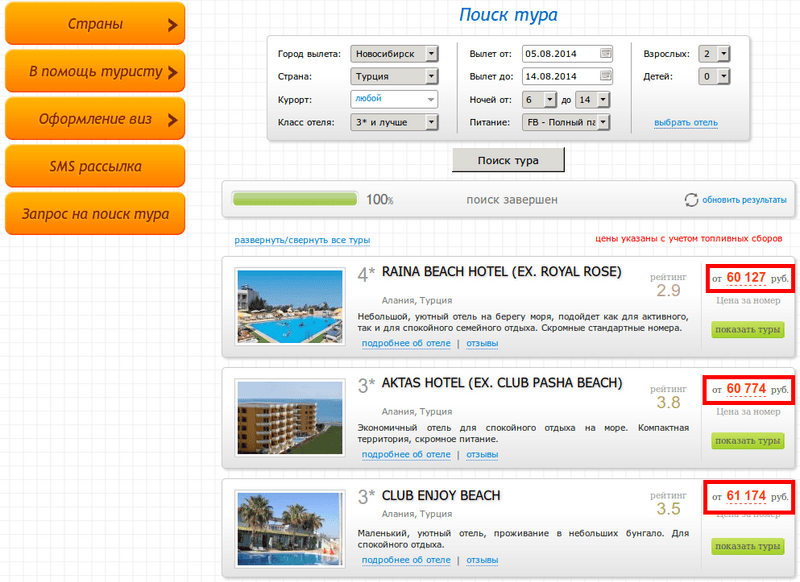Click arrow icon on 'Оформление виз' button

(172, 120)
